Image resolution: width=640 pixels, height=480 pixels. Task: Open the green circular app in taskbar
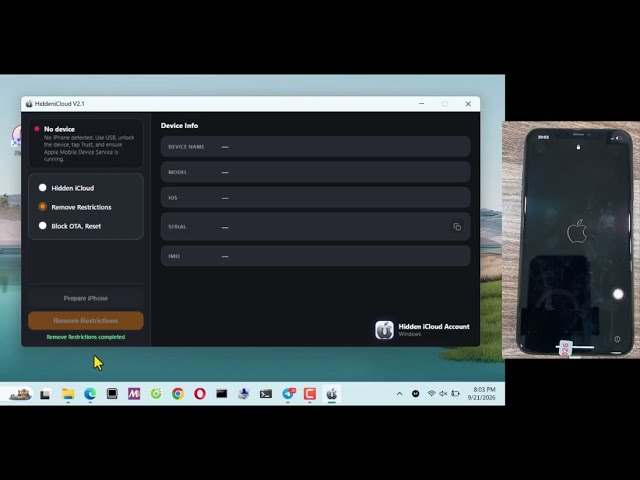[156, 393]
